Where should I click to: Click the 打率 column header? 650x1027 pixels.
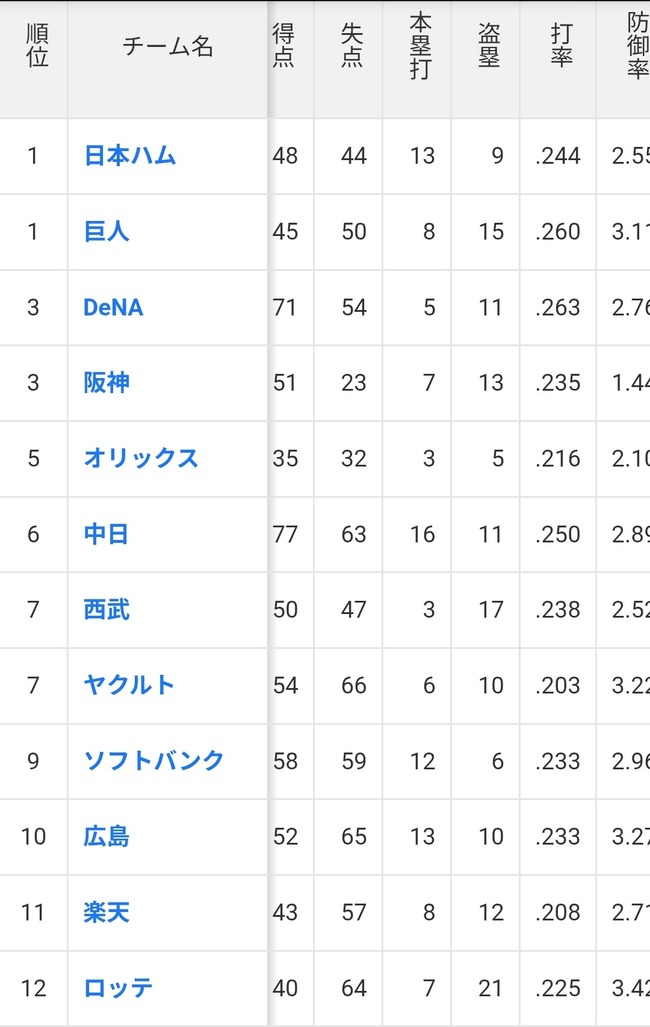pos(561,46)
